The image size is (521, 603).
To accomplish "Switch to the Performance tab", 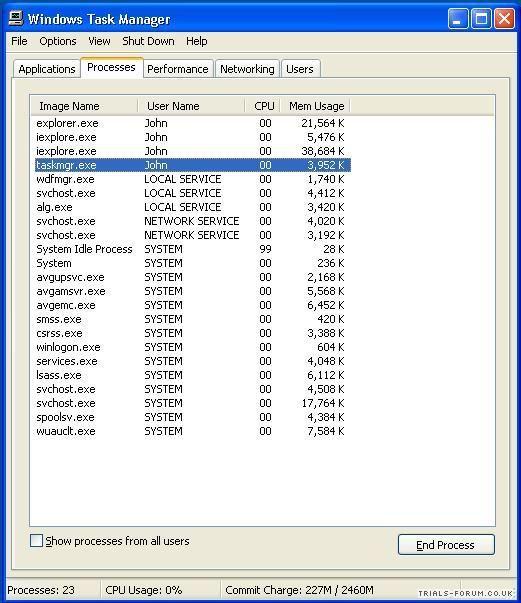I will coord(178,69).
